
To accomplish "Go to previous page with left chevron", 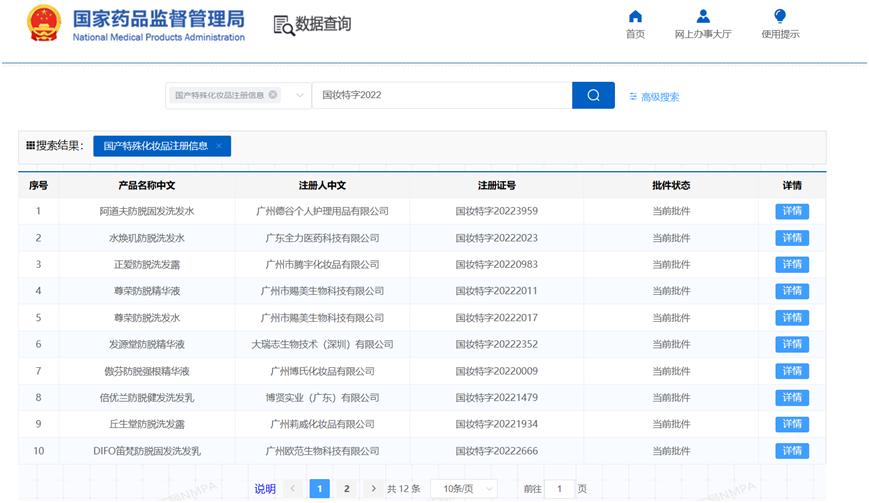I will point(293,488).
